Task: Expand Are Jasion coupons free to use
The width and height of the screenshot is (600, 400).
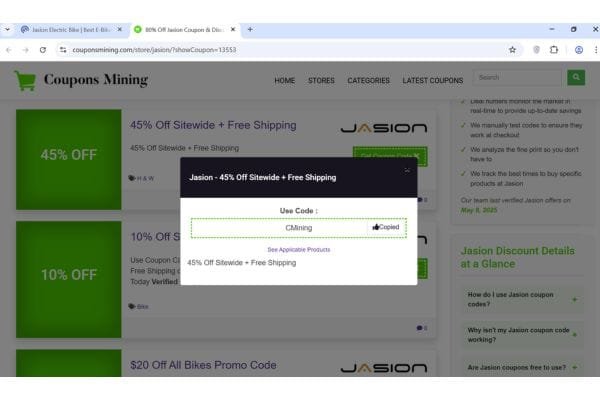Action: point(522,367)
